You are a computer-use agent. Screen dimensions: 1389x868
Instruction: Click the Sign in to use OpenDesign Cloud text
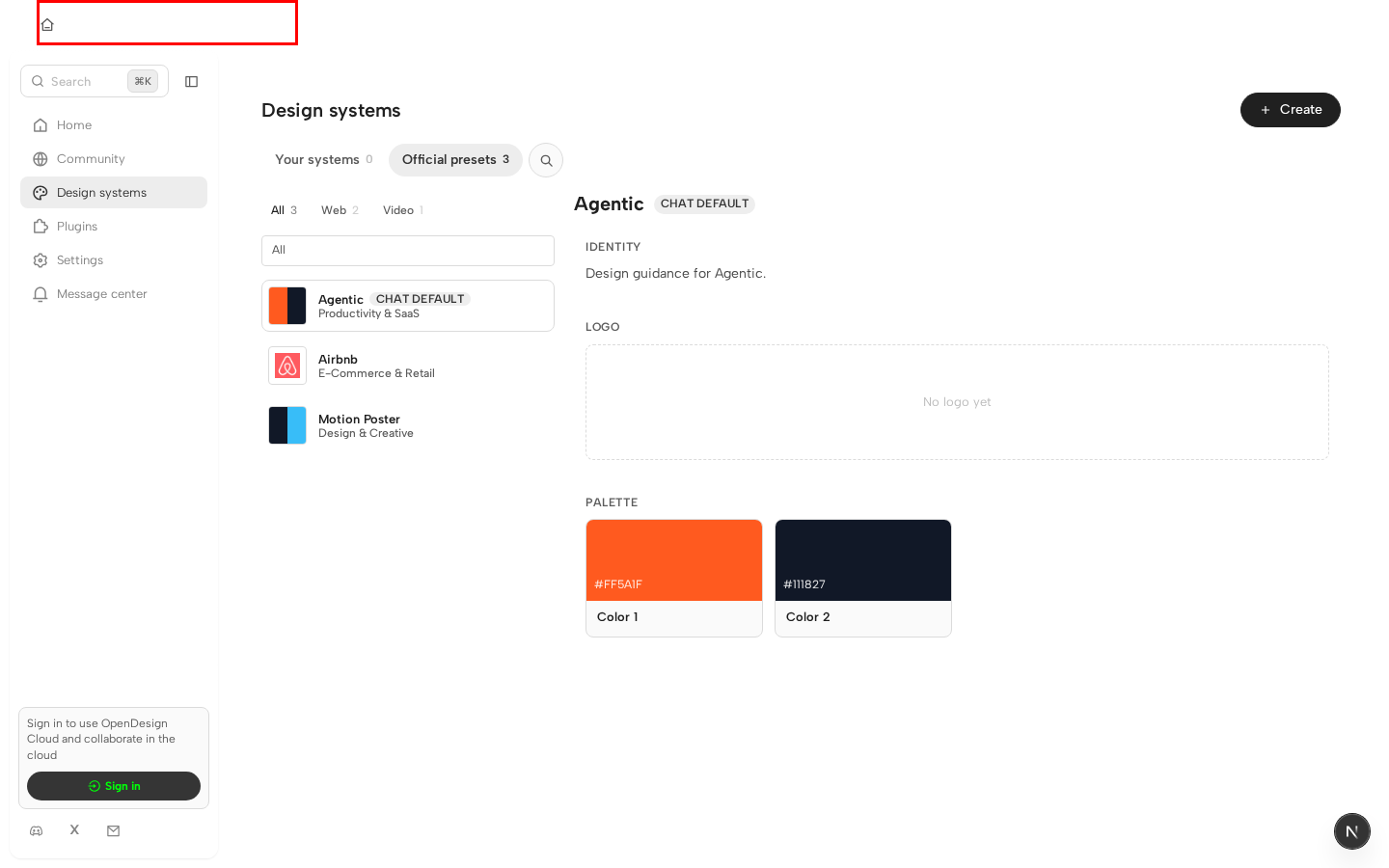tap(101, 740)
